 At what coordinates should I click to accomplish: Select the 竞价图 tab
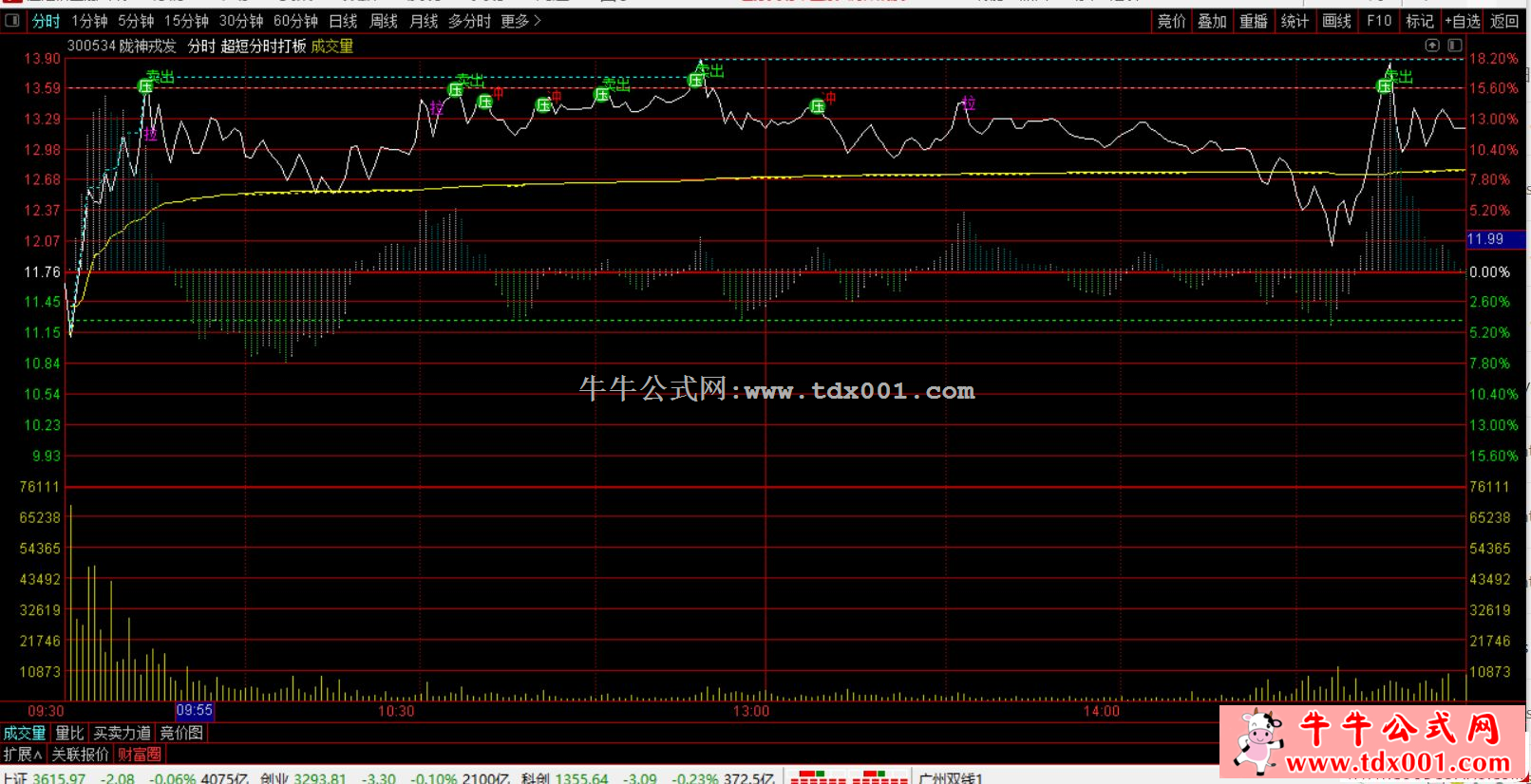click(x=181, y=733)
